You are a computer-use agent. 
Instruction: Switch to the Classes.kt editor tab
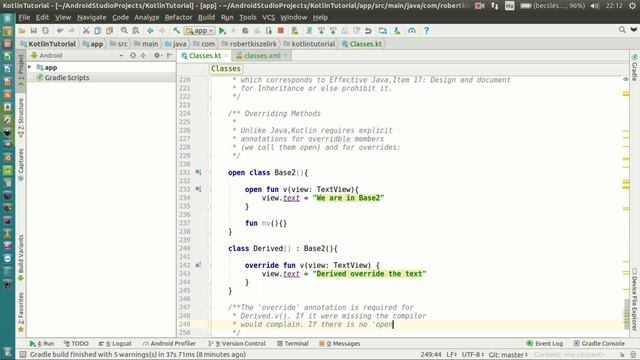[x=204, y=56]
